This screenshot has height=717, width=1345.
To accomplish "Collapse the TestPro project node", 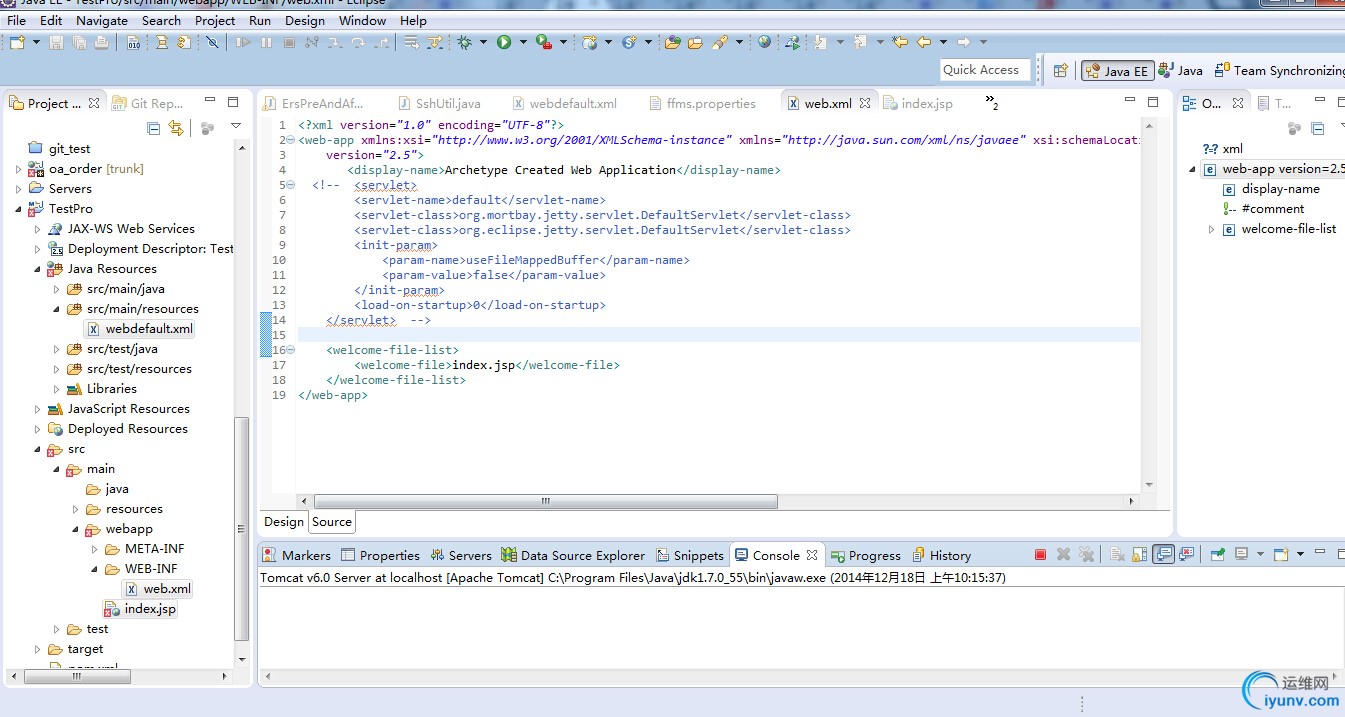I will [x=19, y=209].
